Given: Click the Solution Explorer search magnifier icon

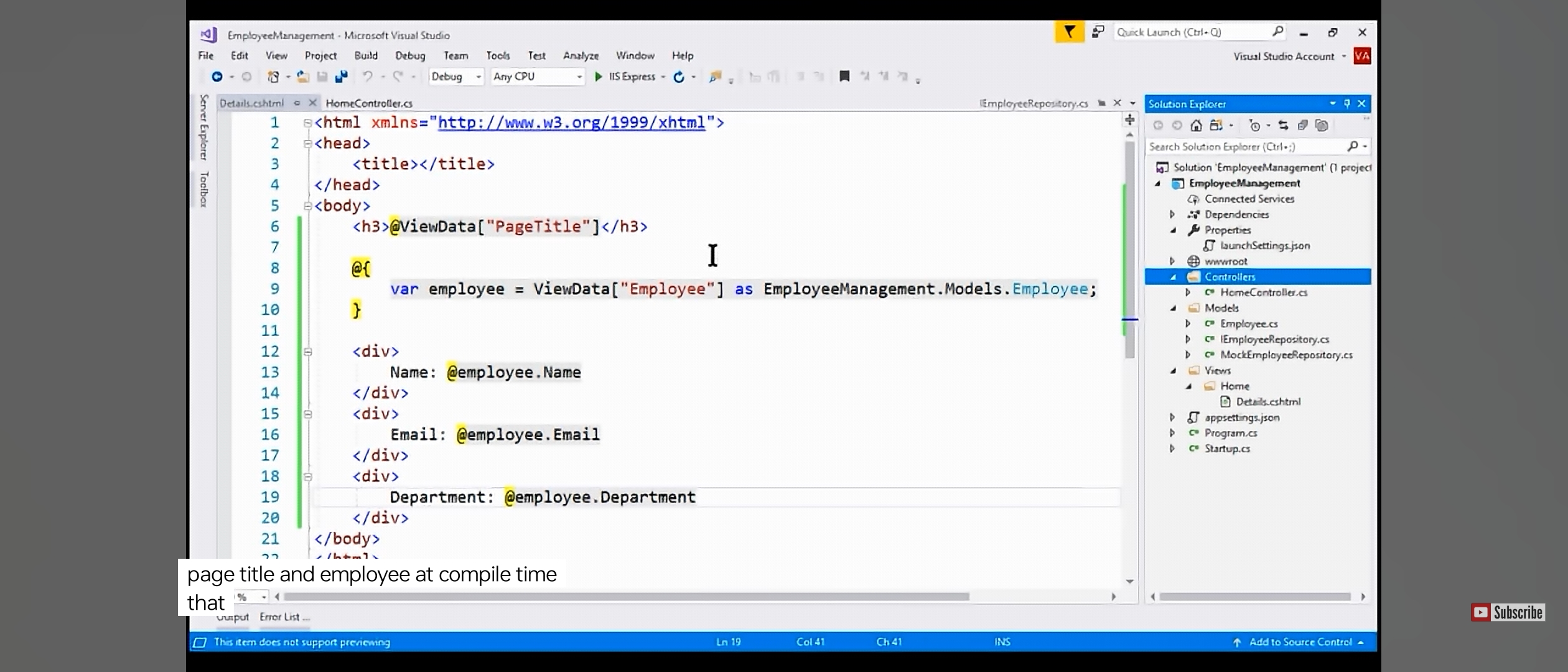Looking at the screenshot, I should pyautogui.click(x=1352, y=146).
